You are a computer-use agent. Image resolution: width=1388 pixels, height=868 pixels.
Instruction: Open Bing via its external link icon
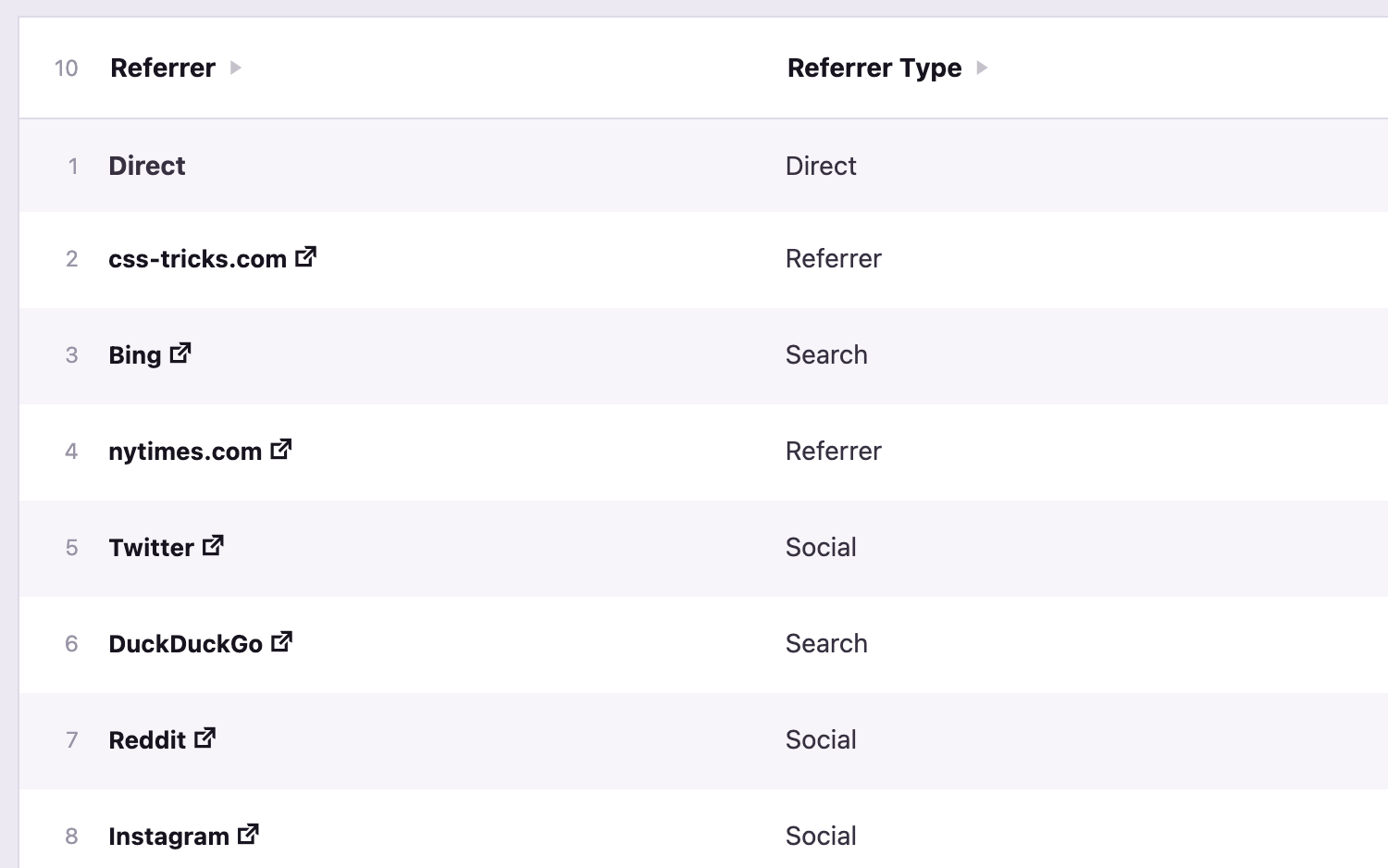[181, 352]
